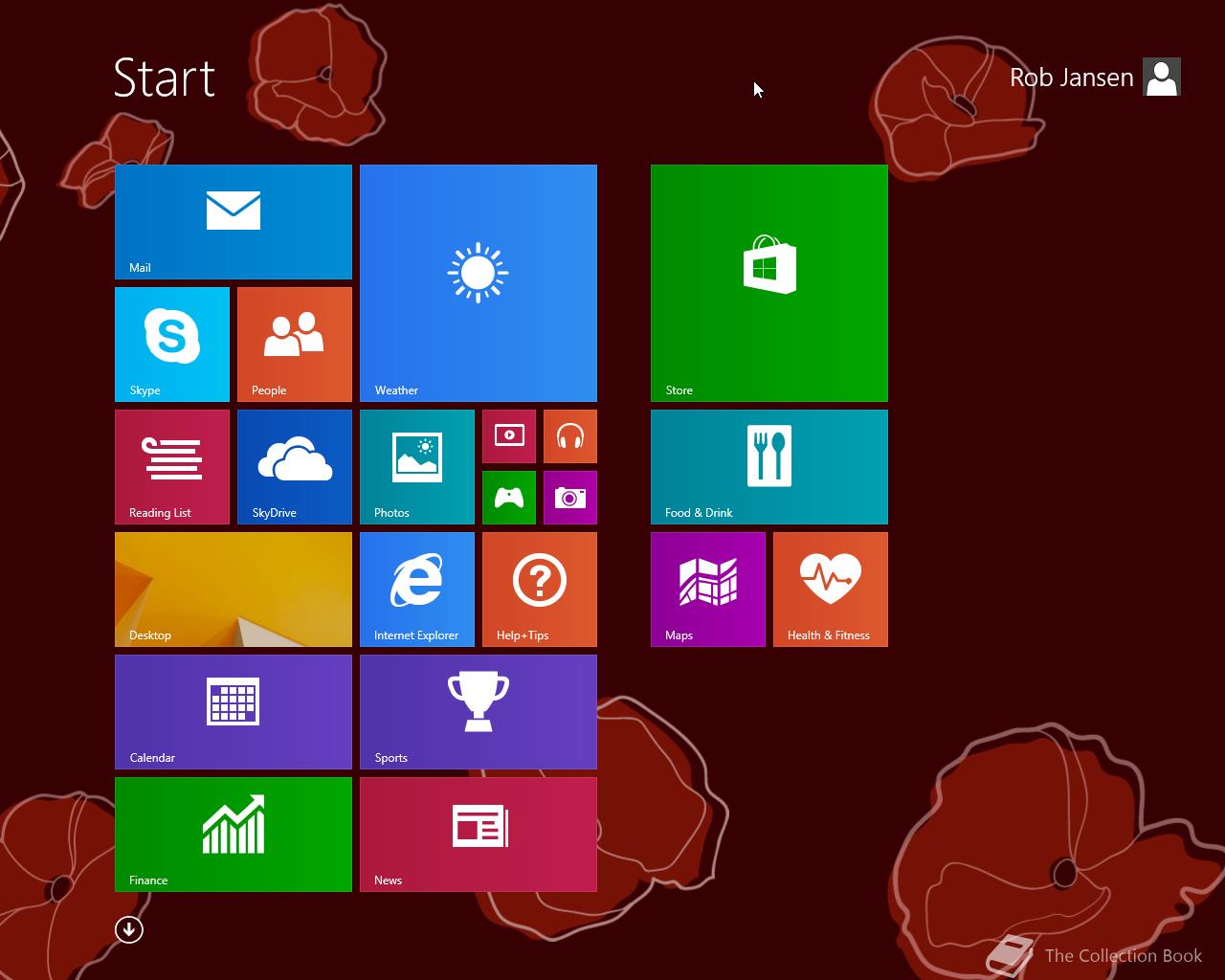Open the Sports tile

coord(479,712)
